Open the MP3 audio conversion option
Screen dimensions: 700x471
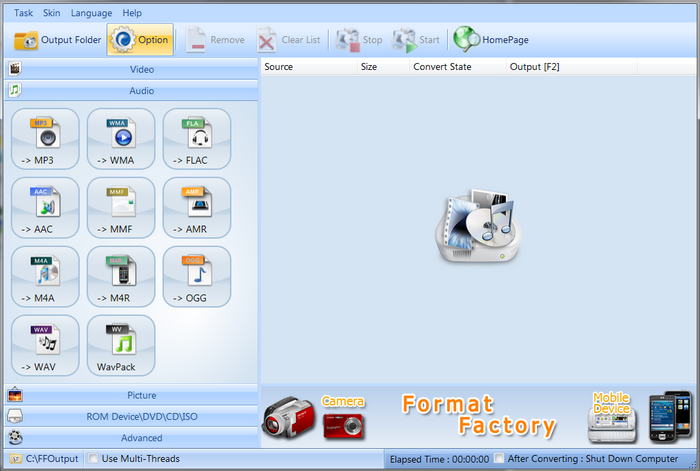pos(45,139)
